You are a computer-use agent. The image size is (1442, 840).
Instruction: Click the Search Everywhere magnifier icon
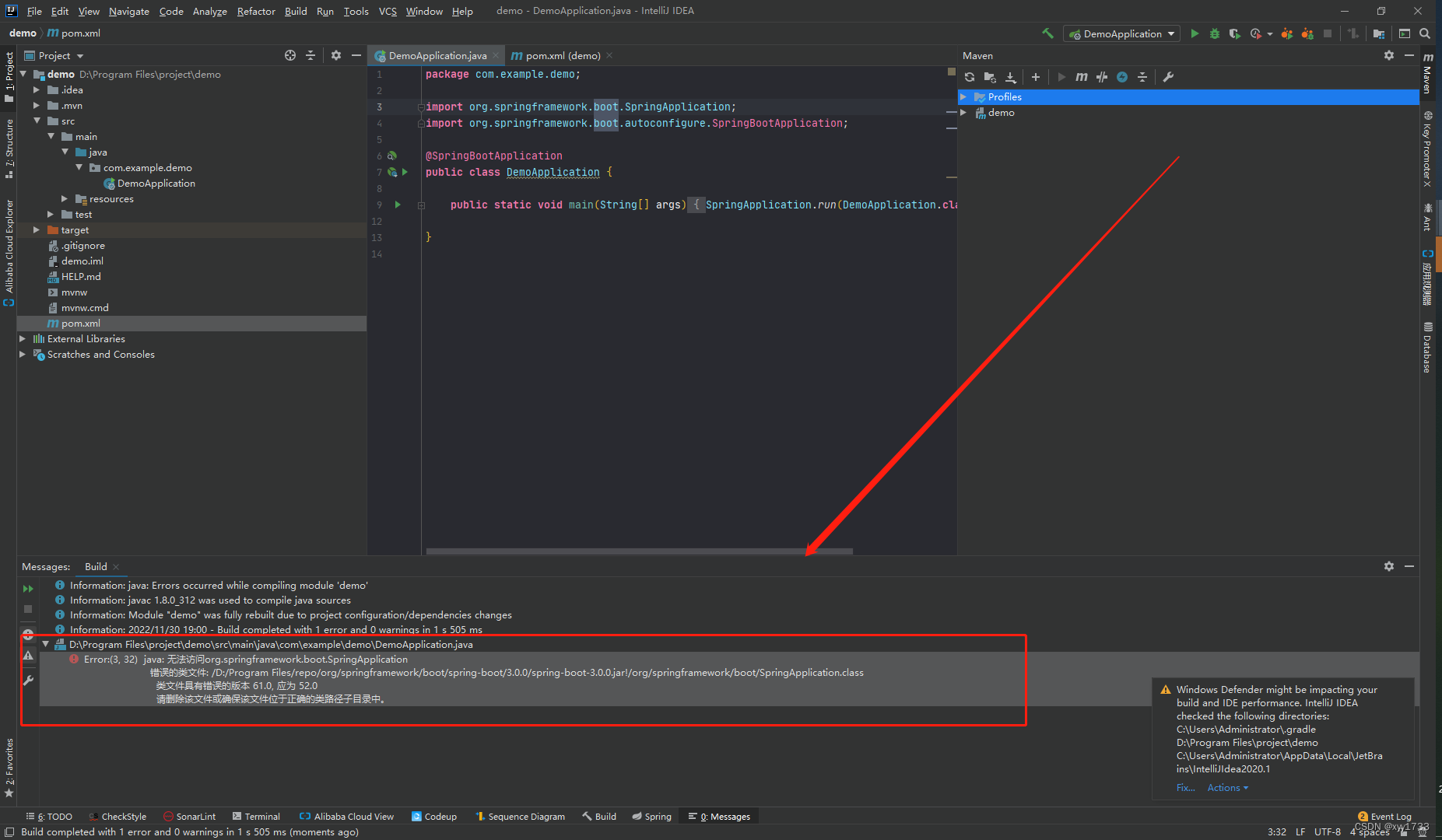click(x=1424, y=33)
